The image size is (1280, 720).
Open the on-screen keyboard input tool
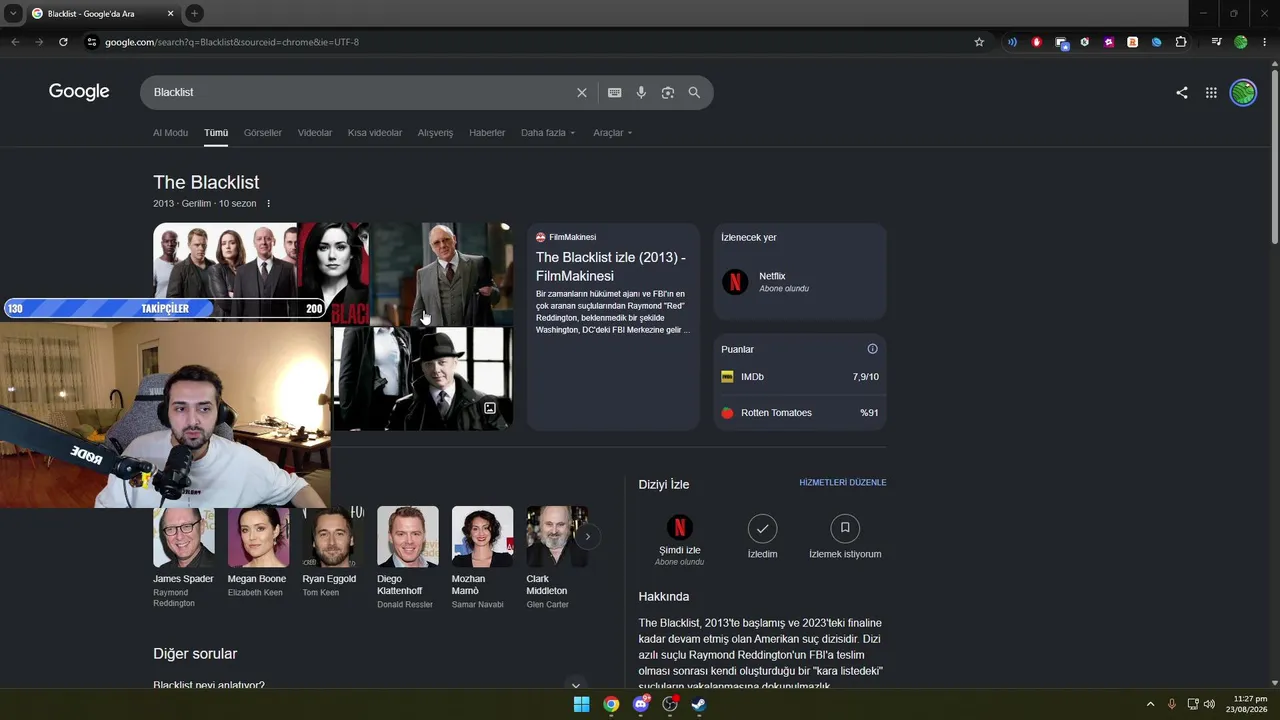point(615,92)
